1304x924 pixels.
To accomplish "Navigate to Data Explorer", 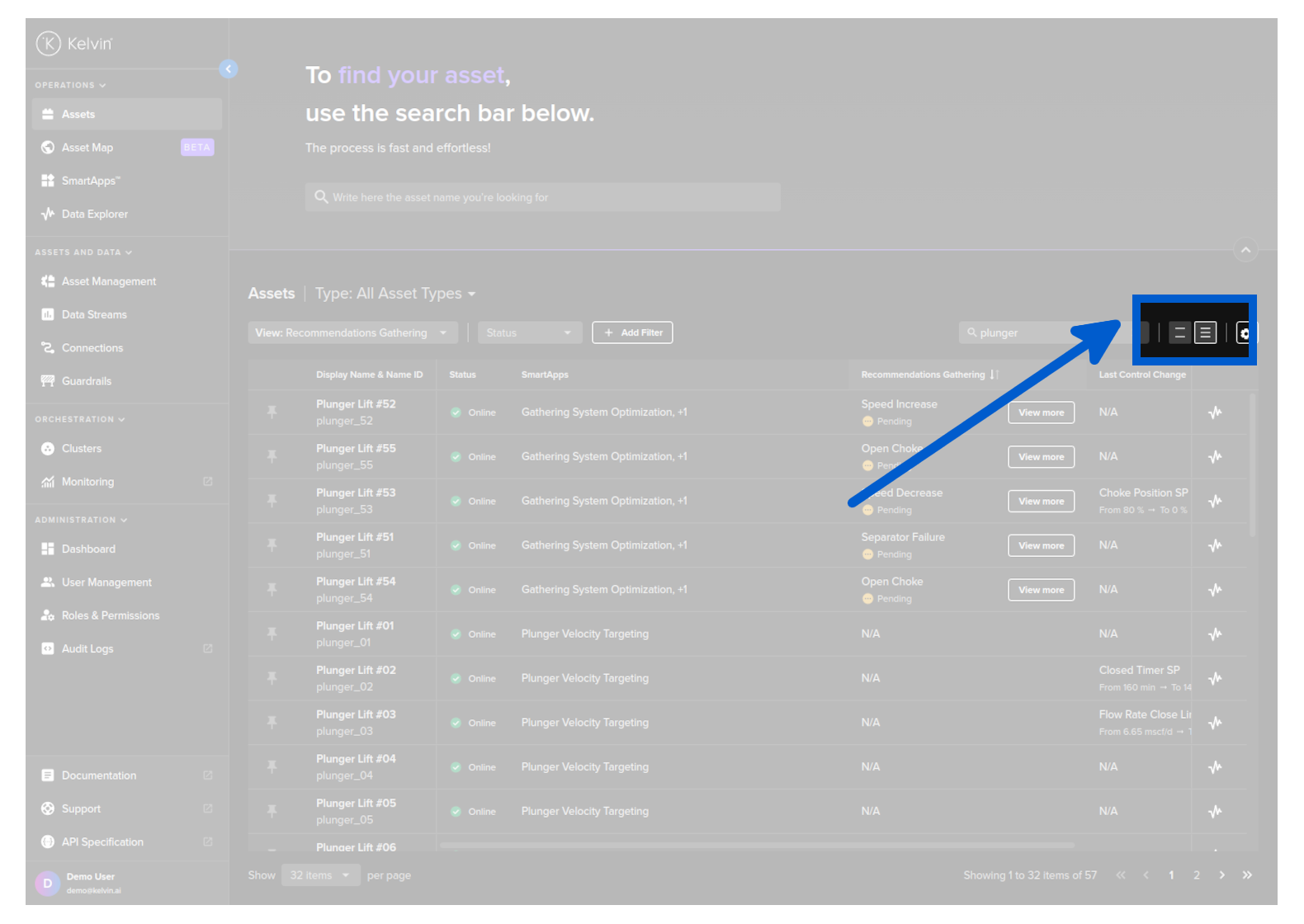I will pos(94,214).
